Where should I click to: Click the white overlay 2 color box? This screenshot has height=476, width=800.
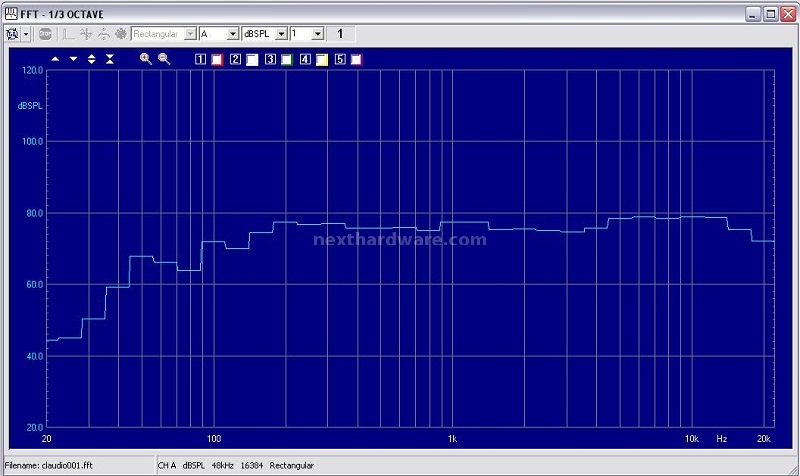pos(252,60)
